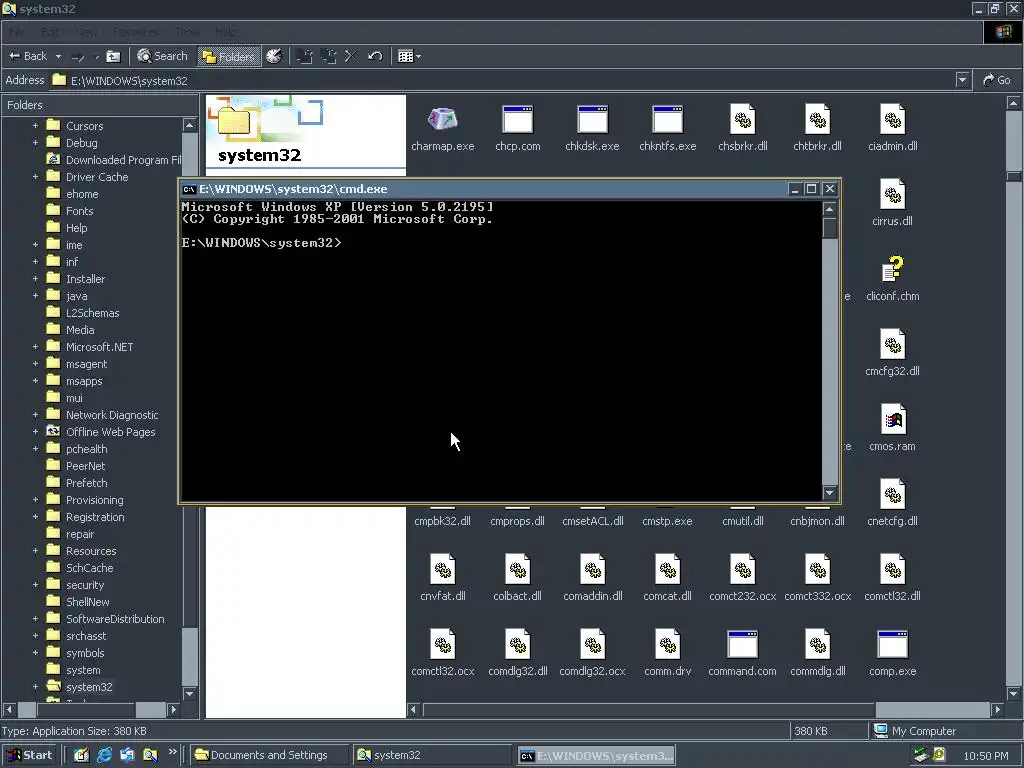Select the cmcfg32.dll file icon
Viewport: 1024px width, 768px height.
[x=893, y=344]
